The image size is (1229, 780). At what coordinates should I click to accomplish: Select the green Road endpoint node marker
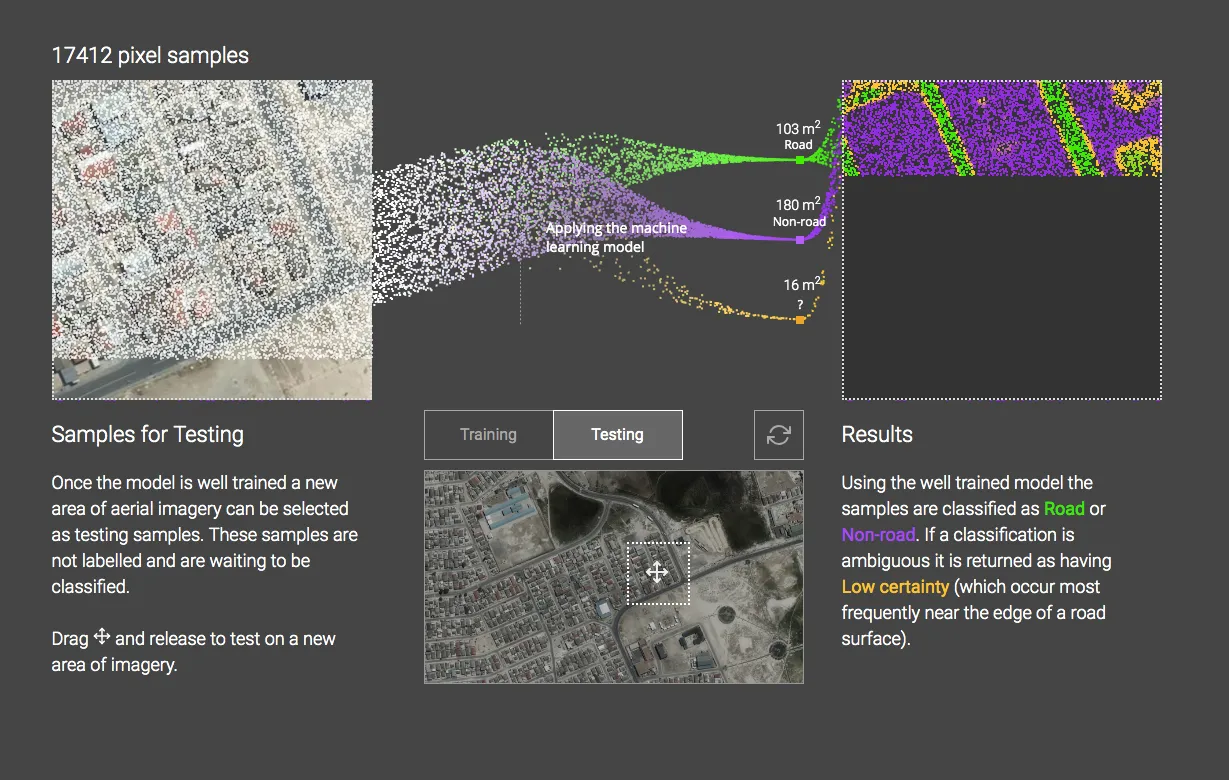(799, 158)
